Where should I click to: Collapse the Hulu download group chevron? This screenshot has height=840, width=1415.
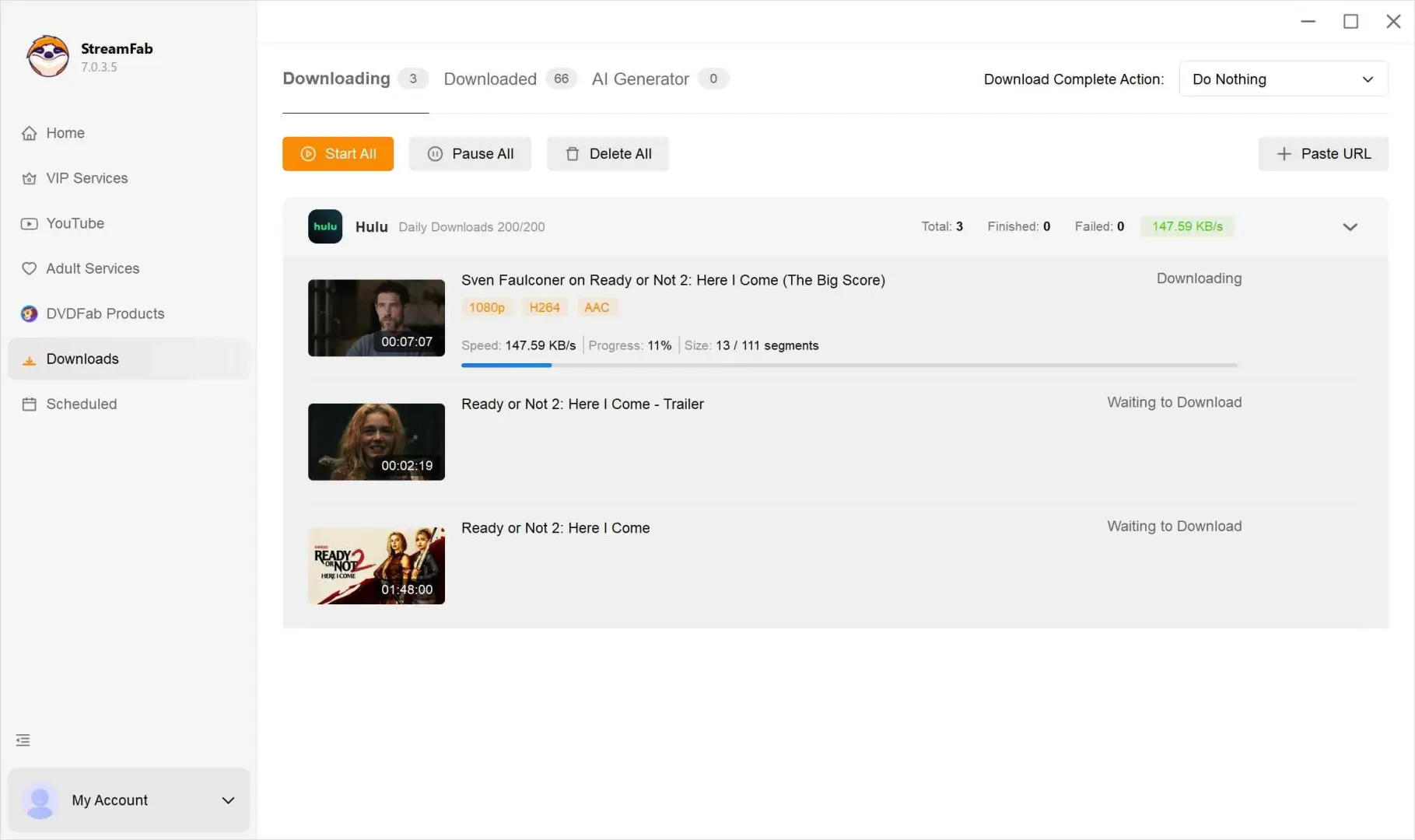point(1350,227)
